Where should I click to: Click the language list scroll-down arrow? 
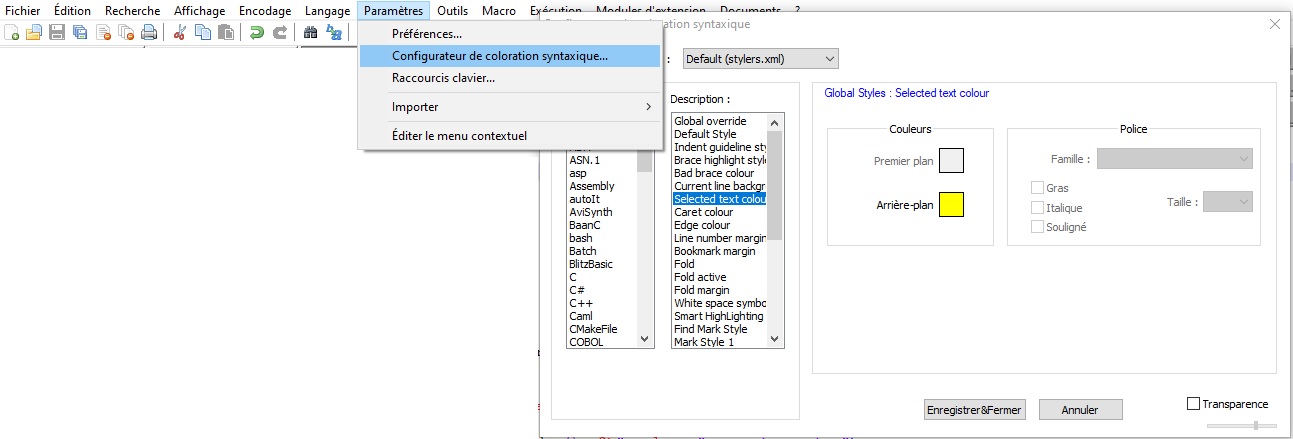645,340
